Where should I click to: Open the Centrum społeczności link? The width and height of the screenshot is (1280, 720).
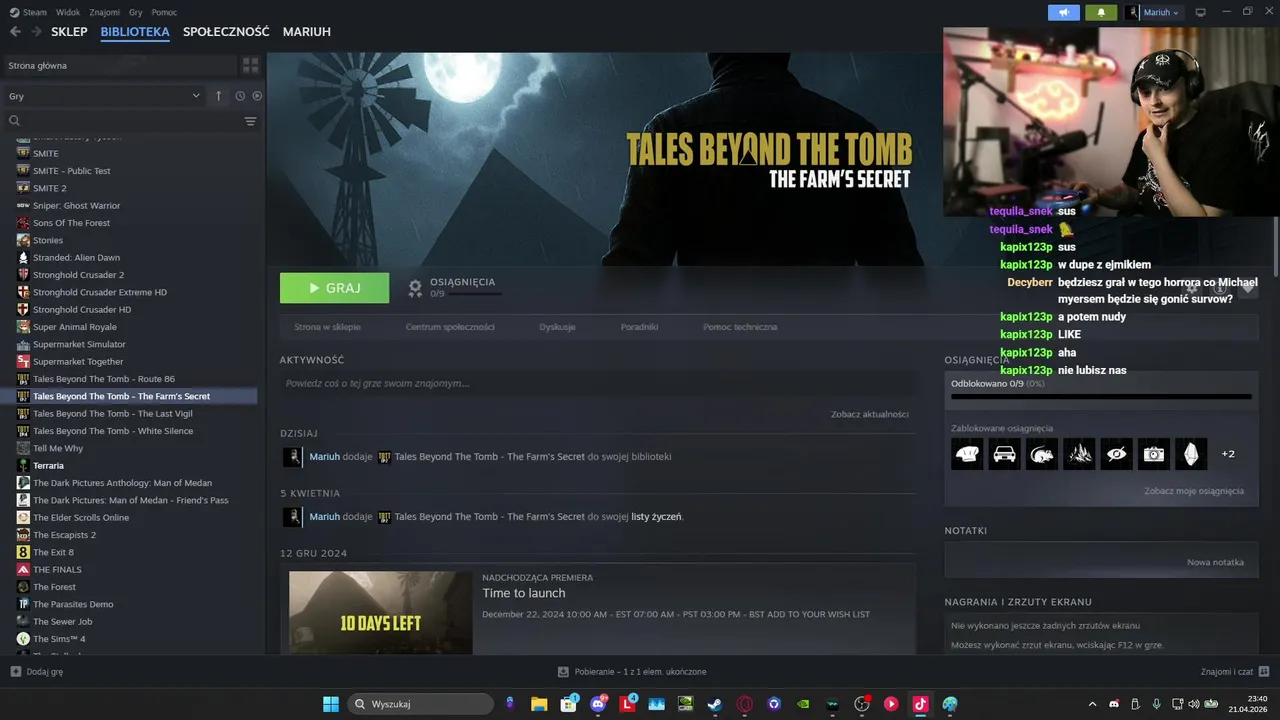[x=450, y=327]
